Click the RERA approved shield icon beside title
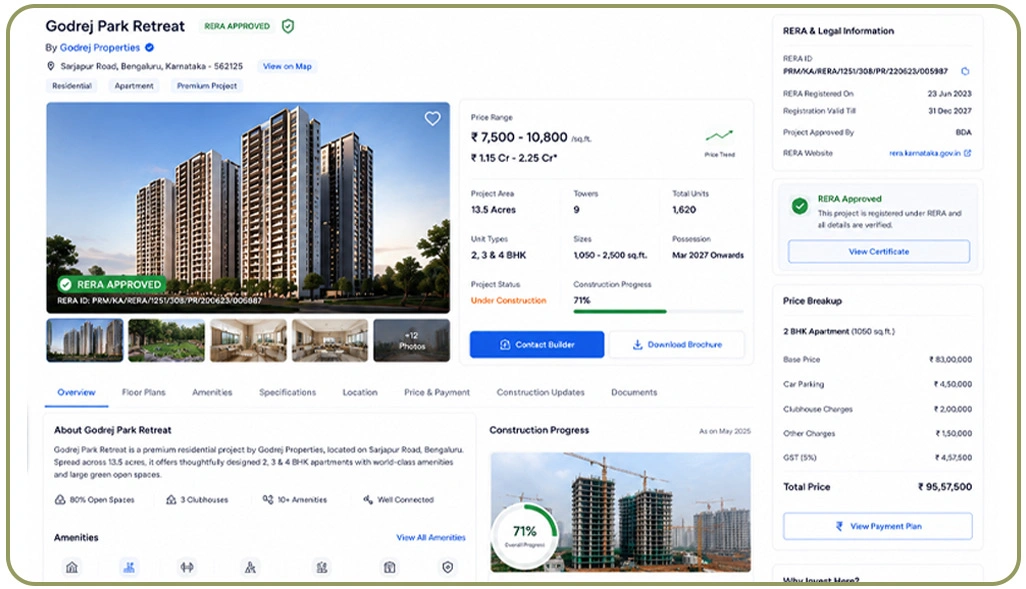The image size is (1026, 589). click(288, 26)
